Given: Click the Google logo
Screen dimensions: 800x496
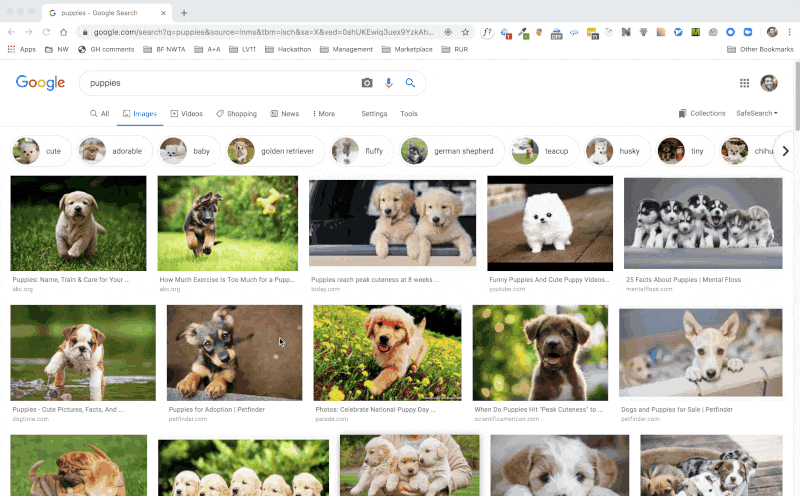Looking at the screenshot, I should (40, 83).
